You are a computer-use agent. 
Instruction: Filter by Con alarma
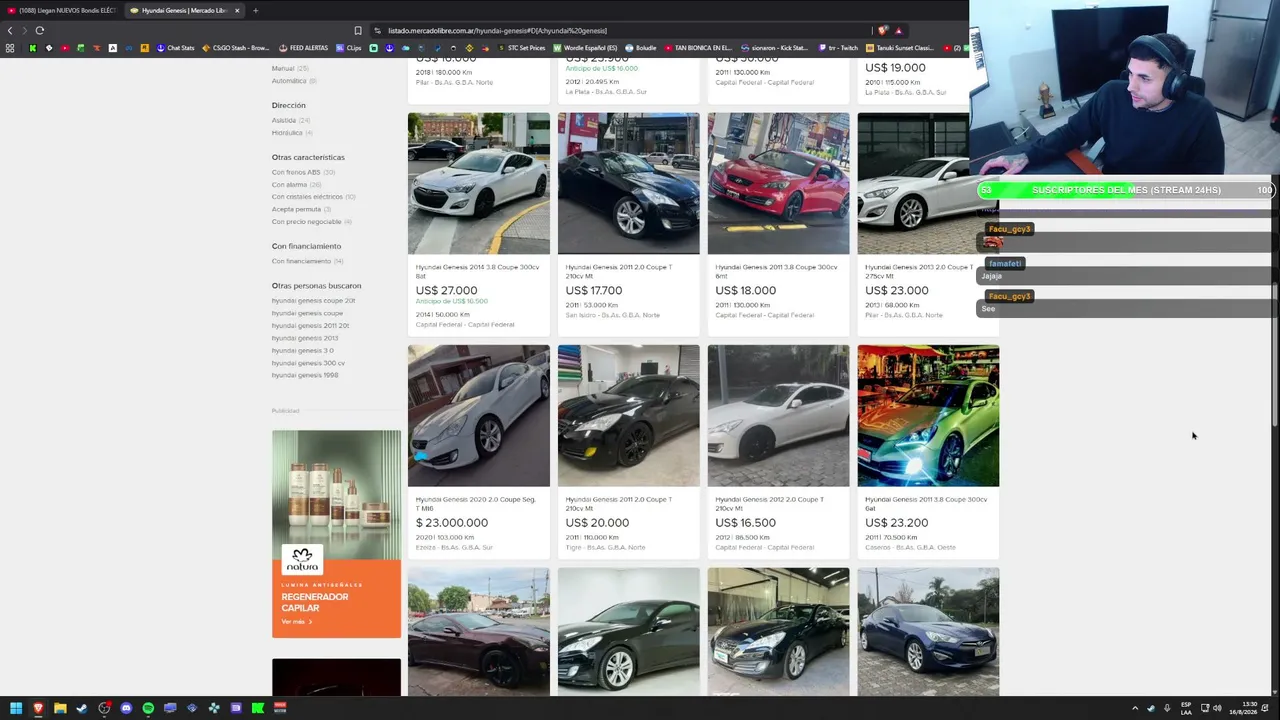296,185
